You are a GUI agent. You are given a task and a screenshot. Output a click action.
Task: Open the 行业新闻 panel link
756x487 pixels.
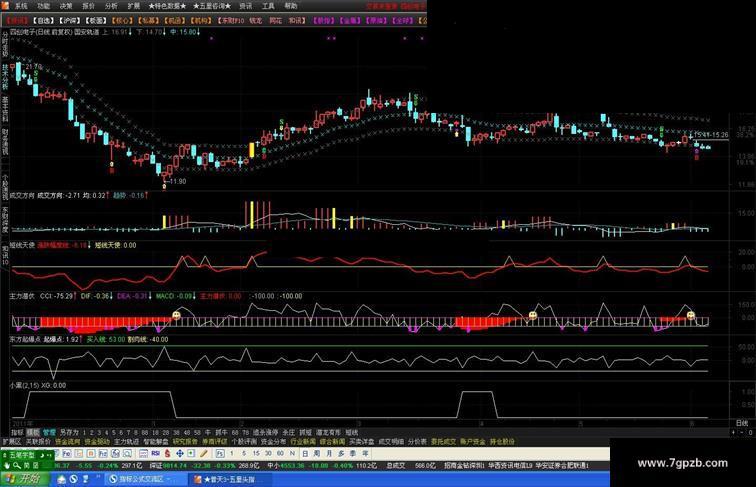pos(303,441)
